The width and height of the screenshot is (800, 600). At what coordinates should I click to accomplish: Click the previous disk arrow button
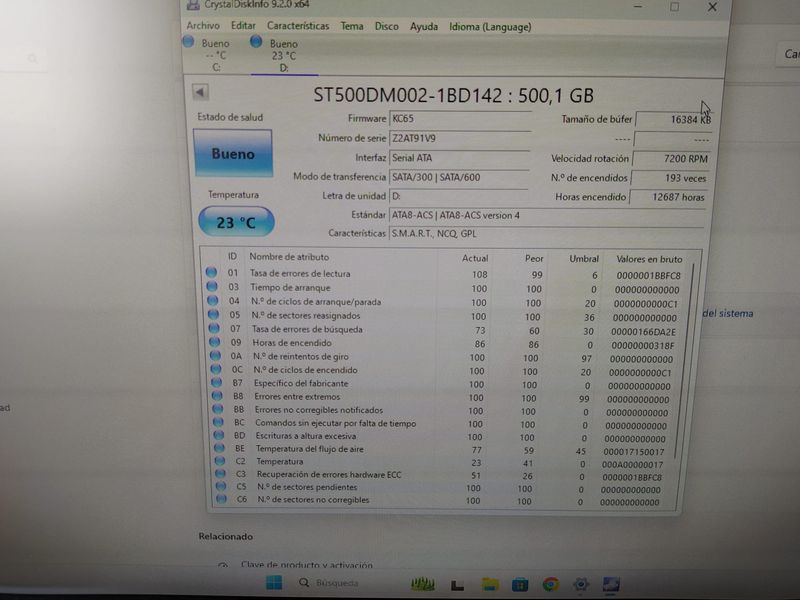coord(201,92)
